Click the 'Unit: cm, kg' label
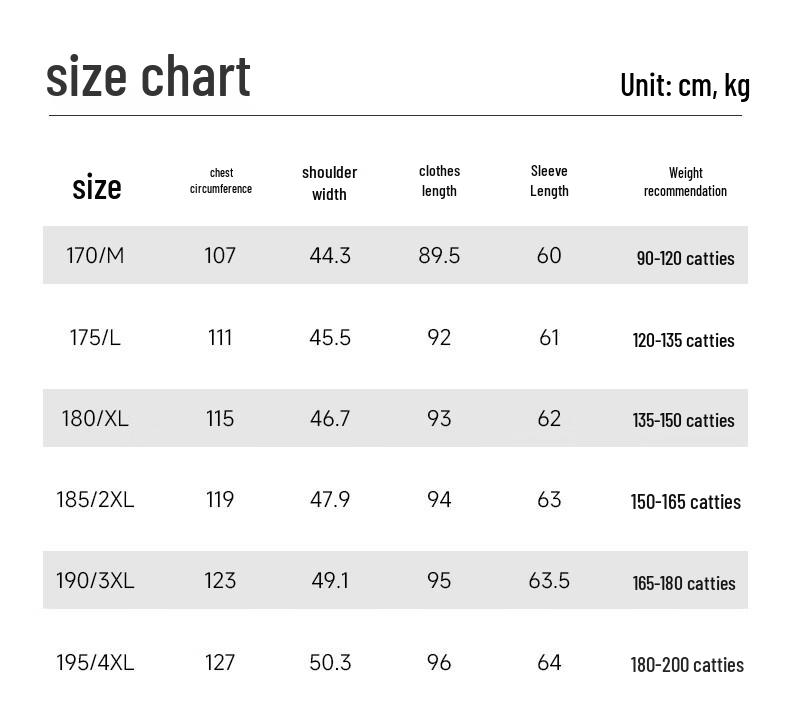The height and width of the screenshot is (710, 790). 684,85
